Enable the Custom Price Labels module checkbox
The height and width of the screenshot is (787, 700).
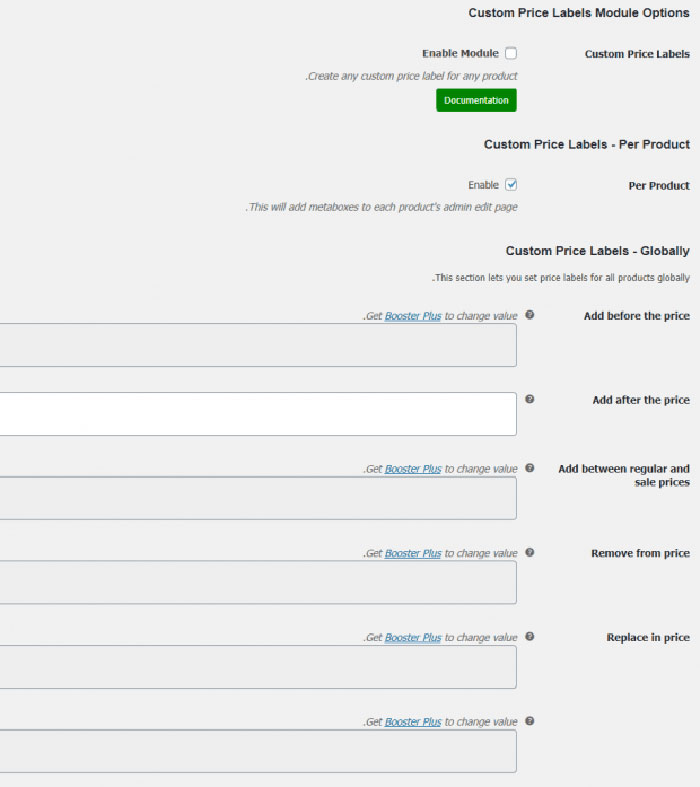511,54
